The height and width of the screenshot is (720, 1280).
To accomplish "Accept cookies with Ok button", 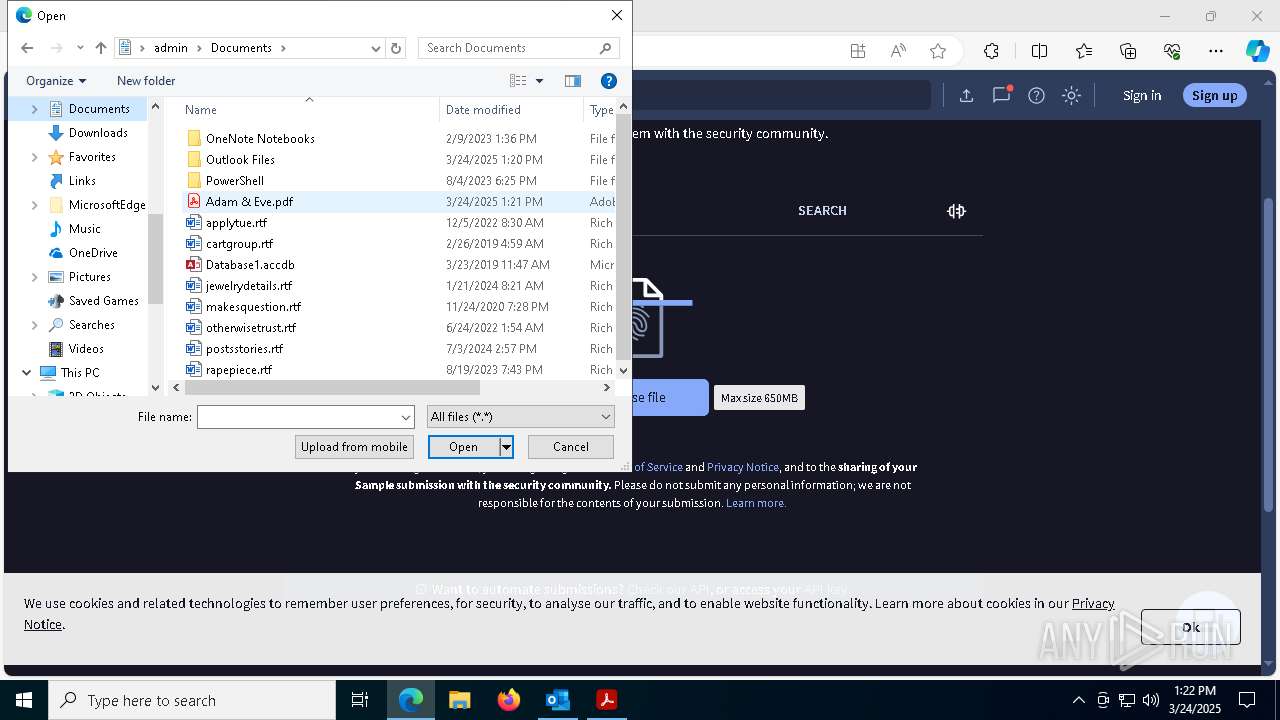I will [x=1191, y=627].
